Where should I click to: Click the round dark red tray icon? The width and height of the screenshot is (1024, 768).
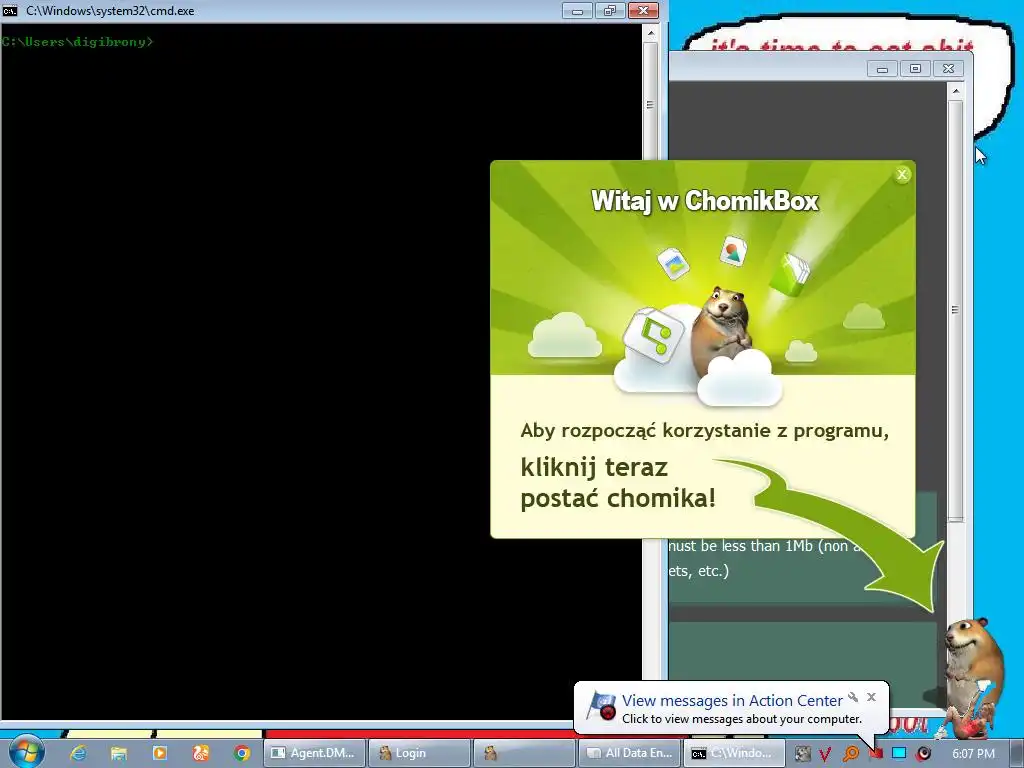pyautogui.click(x=923, y=754)
